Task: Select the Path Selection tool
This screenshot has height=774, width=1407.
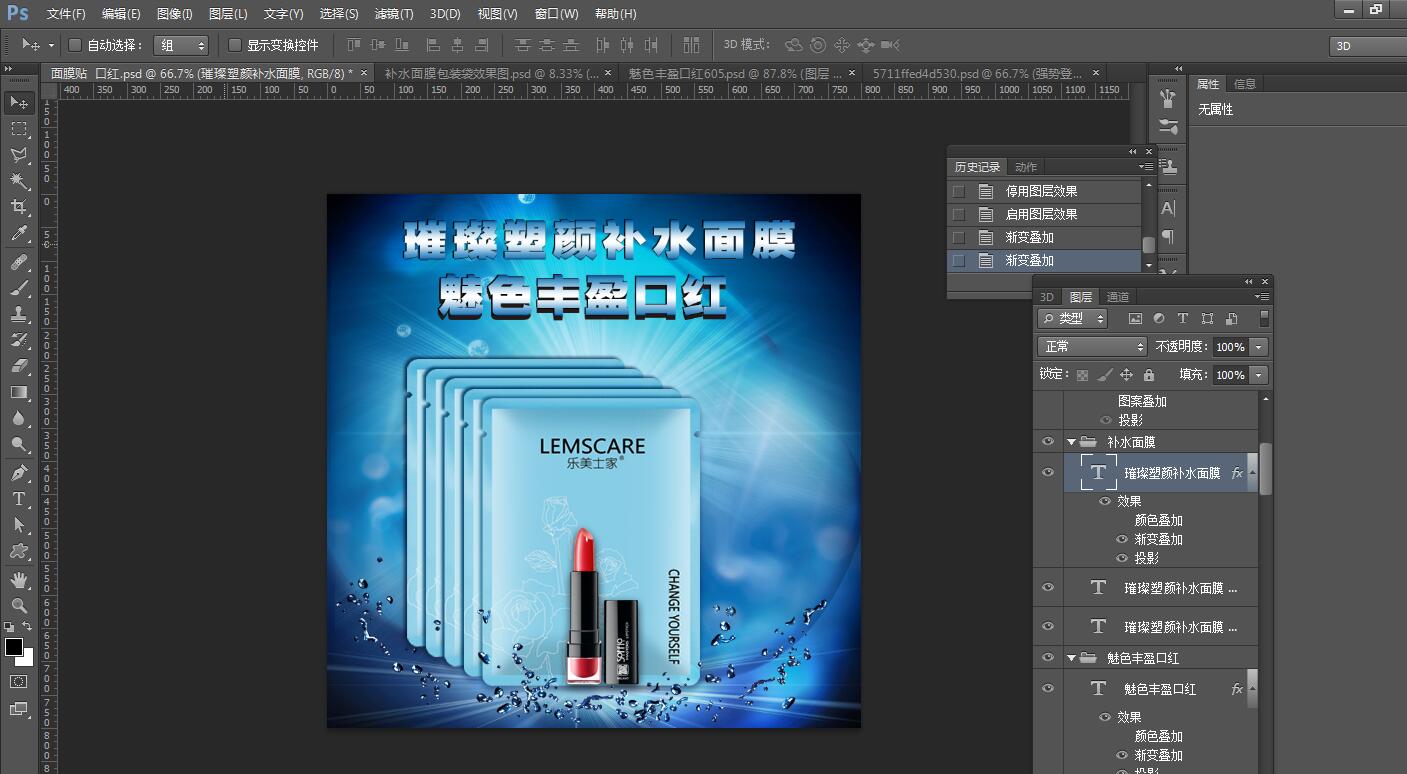Action: click(19, 525)
